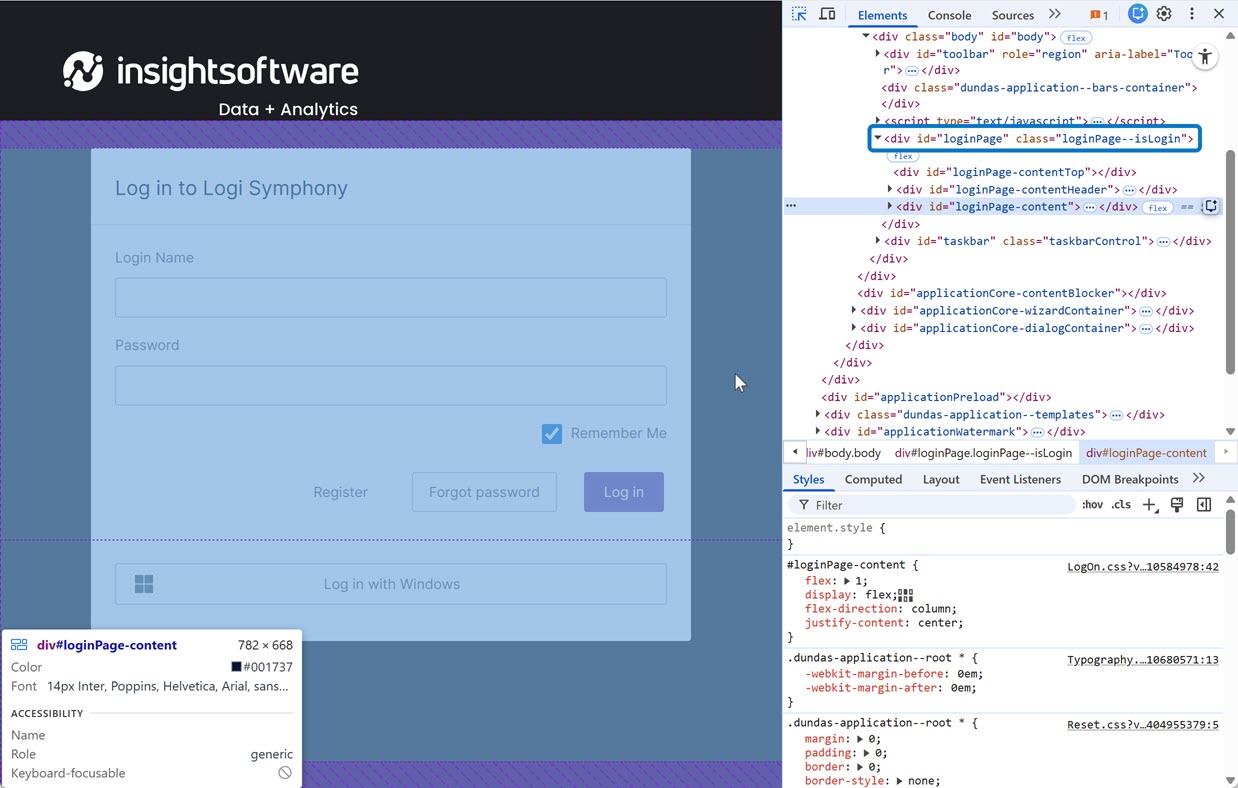
Task: Uncheck the Remember Me checkbox
Action: 552,433
